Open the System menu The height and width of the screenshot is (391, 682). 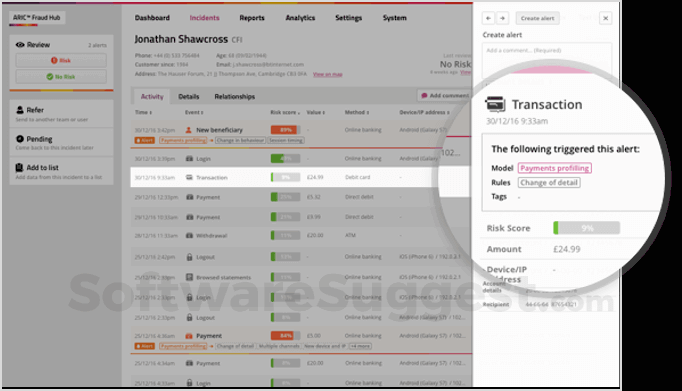pos(394,18)
